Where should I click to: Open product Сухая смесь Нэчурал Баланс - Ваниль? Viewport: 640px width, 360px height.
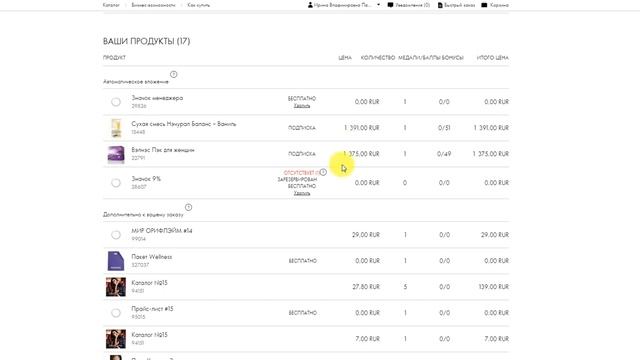pyautogui.click(x=184, y=124)
